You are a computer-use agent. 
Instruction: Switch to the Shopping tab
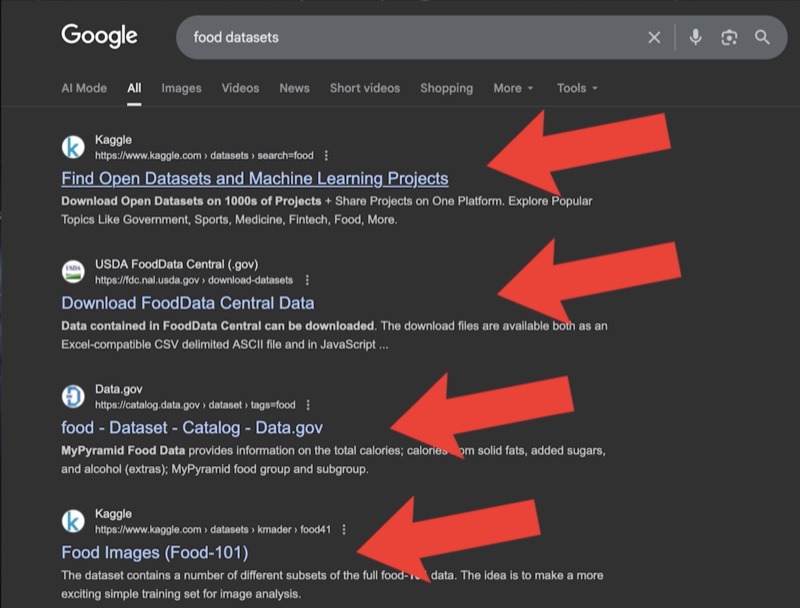[x=446, y=88]
